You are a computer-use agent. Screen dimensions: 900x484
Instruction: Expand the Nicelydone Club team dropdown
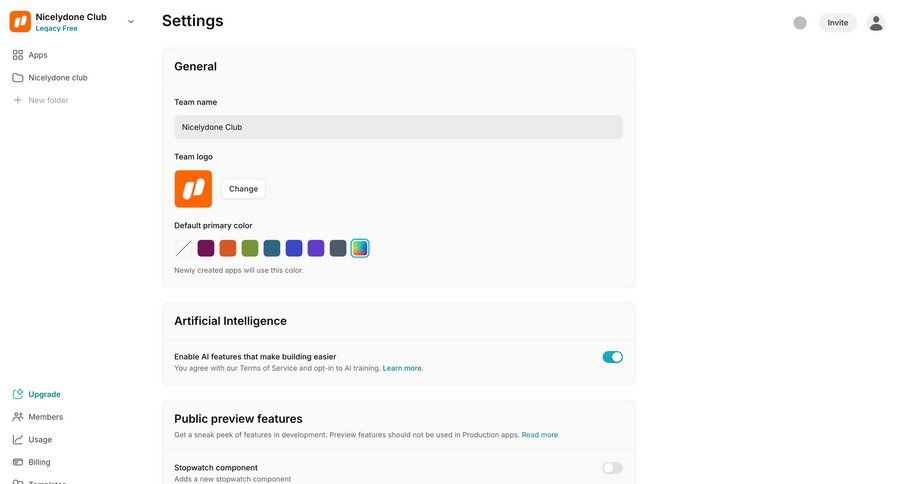131,21
